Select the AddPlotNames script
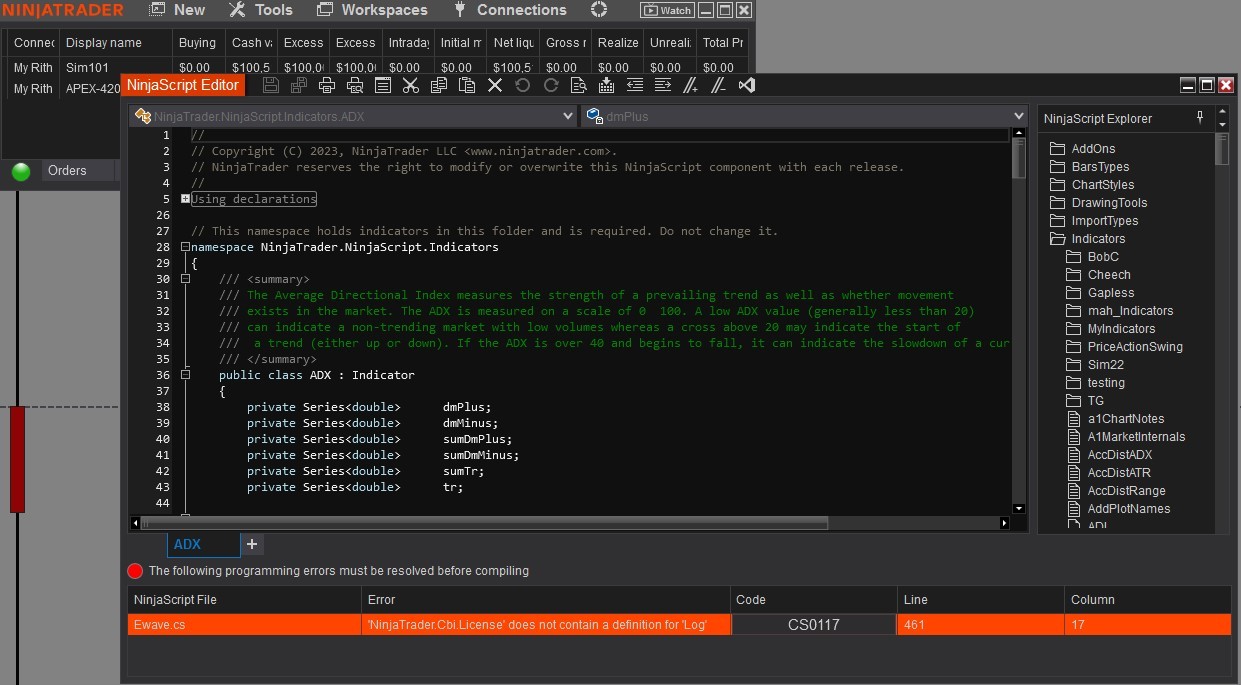Viewport: 1241px width, 685px height. 1118,509
